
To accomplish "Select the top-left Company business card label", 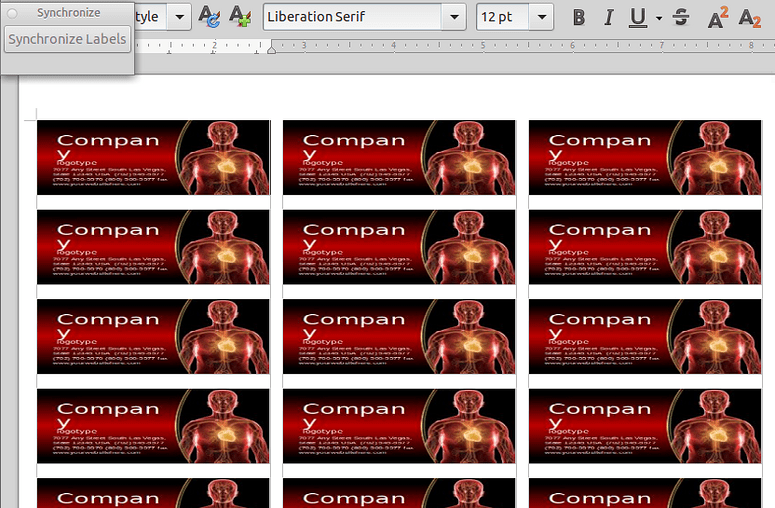I will [154, 157].
